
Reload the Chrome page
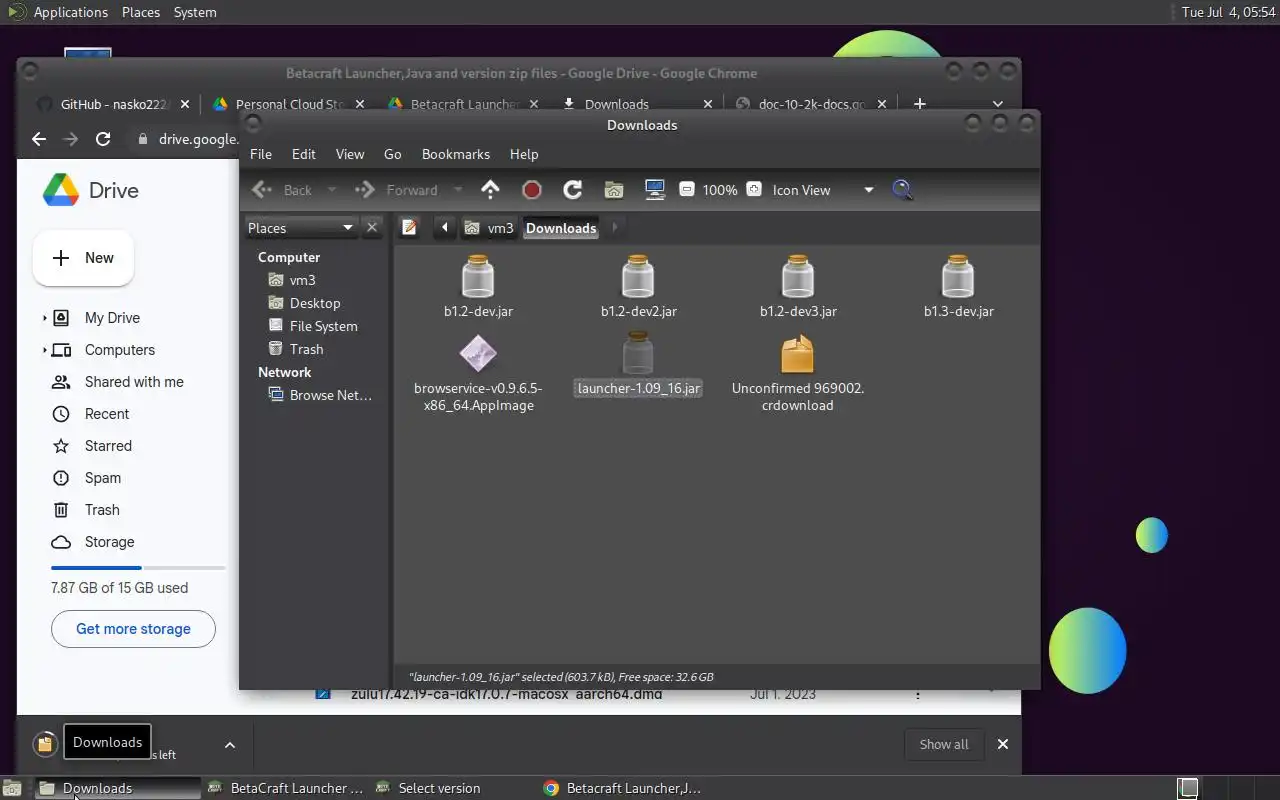[103, 139]
